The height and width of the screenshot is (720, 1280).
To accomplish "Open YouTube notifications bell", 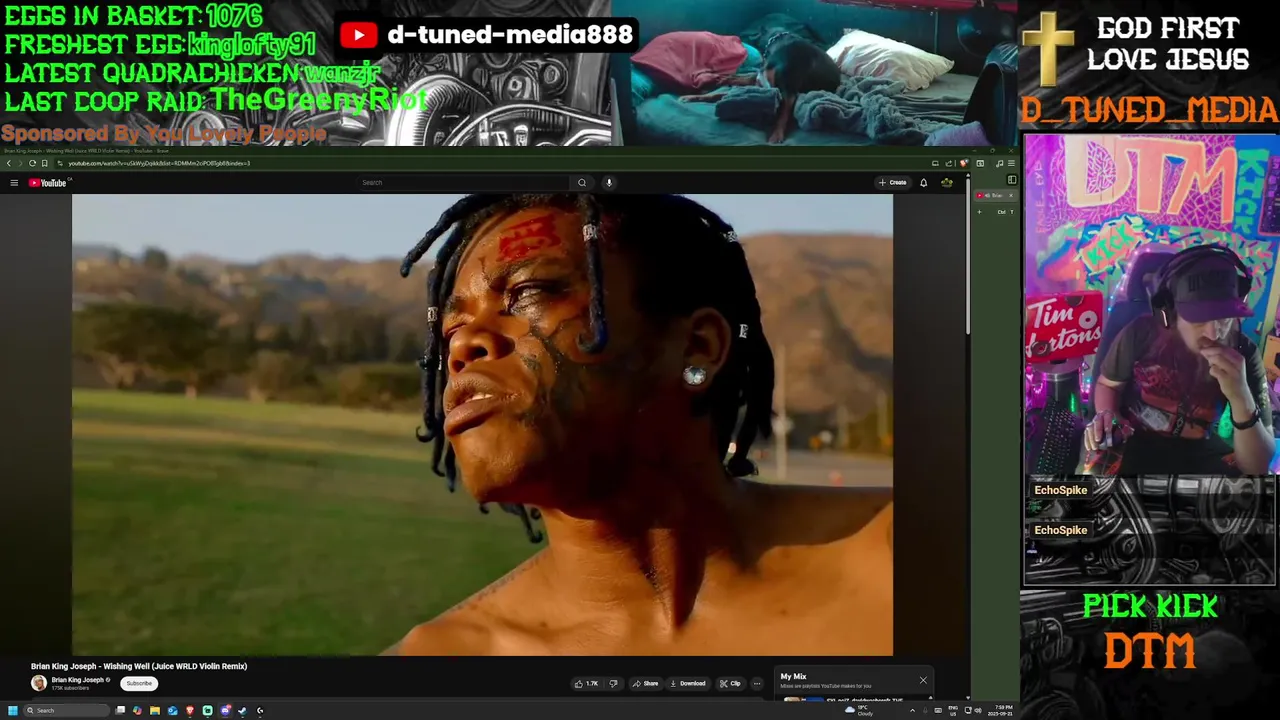I will pyautogui.click(x=923, y=182).
